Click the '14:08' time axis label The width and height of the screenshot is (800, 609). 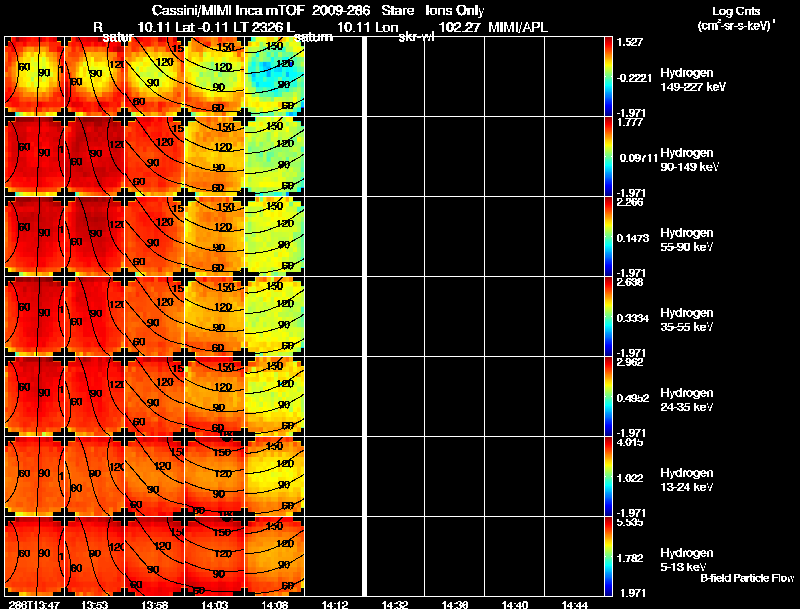point(274,604)
